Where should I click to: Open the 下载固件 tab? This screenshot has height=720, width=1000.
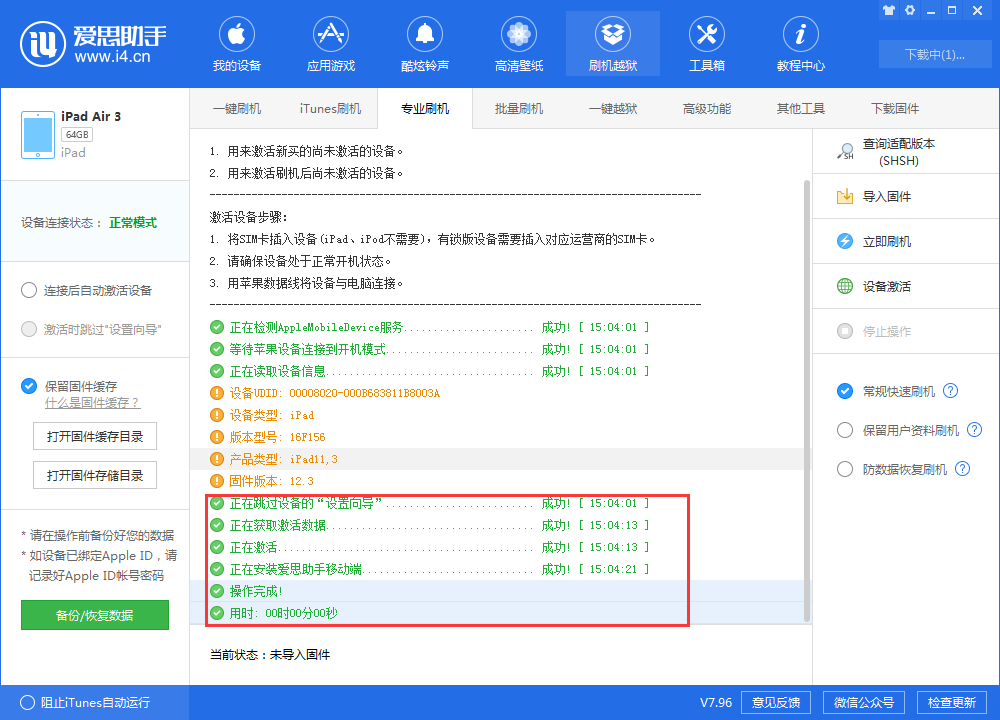(x=894, y=108)
